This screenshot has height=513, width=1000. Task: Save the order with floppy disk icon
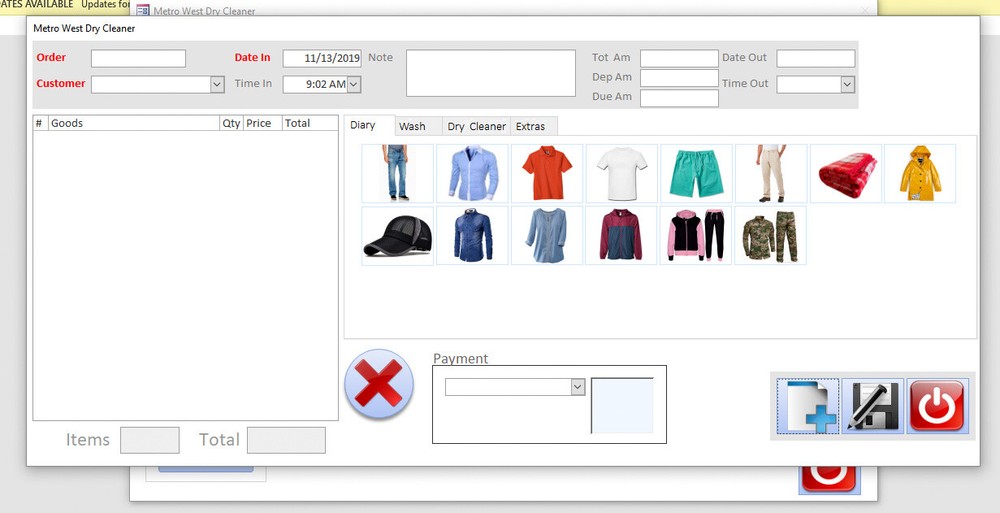(x=872, y=406)
